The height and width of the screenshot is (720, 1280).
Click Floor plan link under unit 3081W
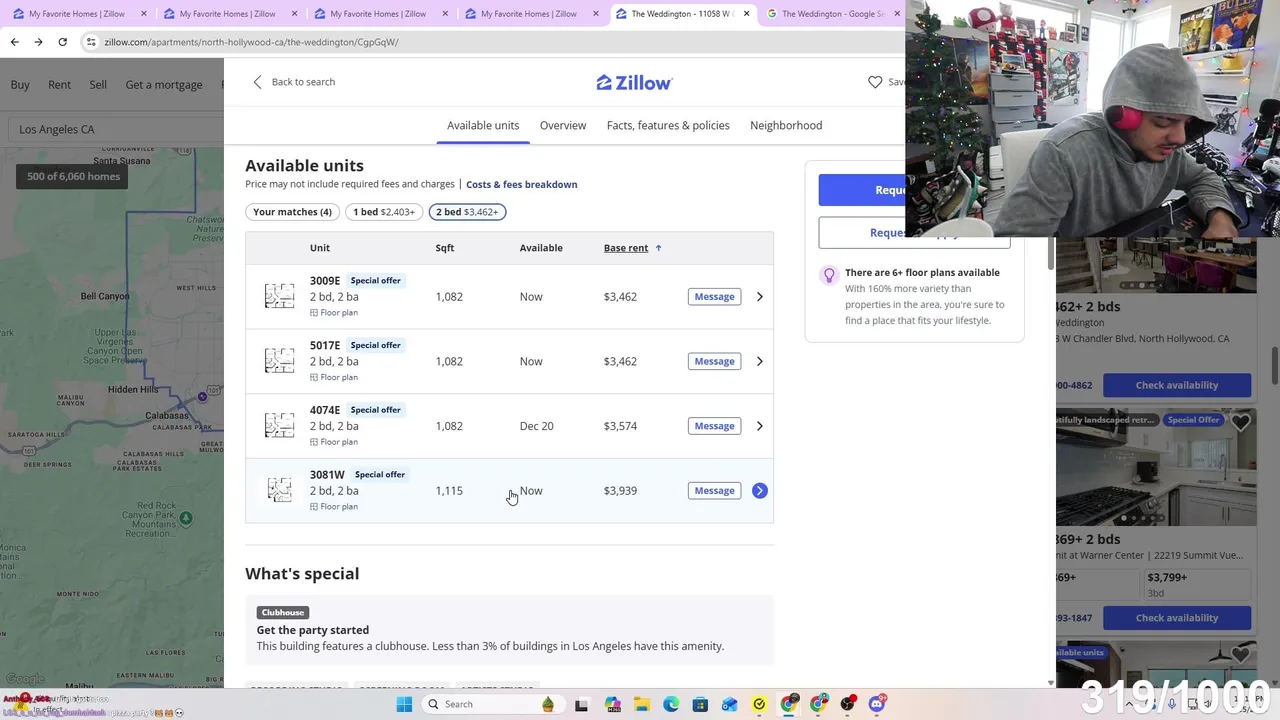coord(334,506)
